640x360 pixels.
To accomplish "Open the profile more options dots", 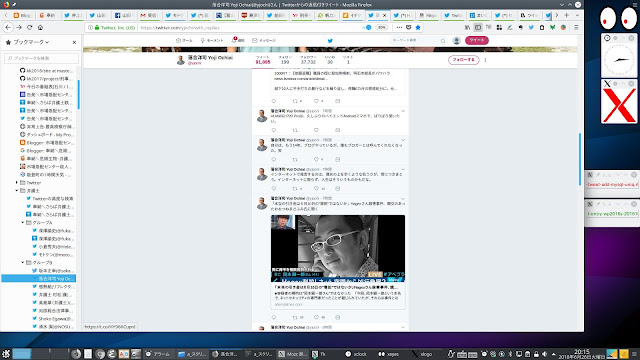I will (x=485, y=60).
